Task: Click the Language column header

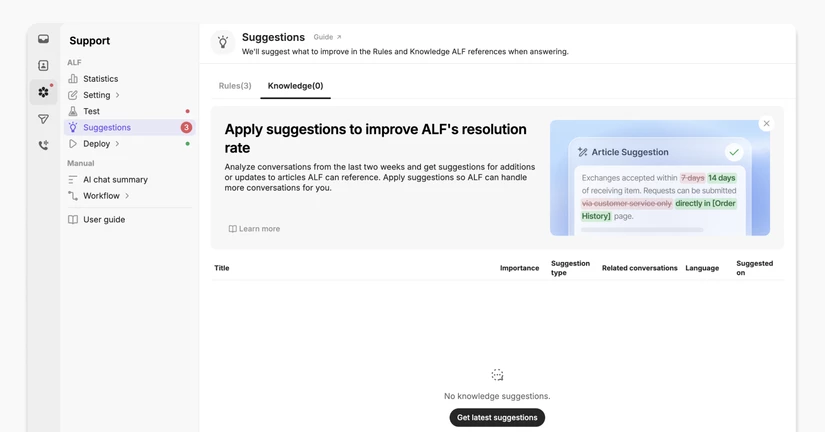Action: pyautogui.click(x=702, y=268)
